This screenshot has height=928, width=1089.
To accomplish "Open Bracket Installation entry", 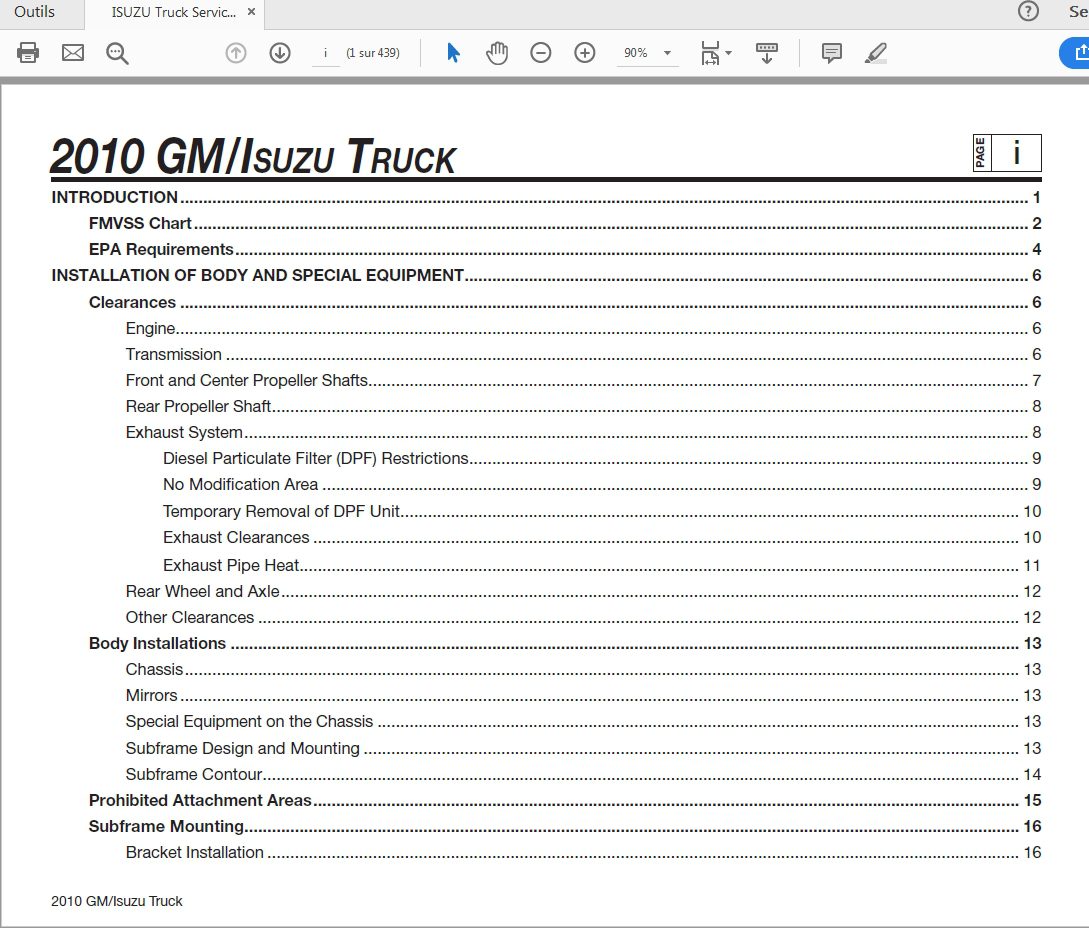I will pyautogui.click(x=583, y=852).
